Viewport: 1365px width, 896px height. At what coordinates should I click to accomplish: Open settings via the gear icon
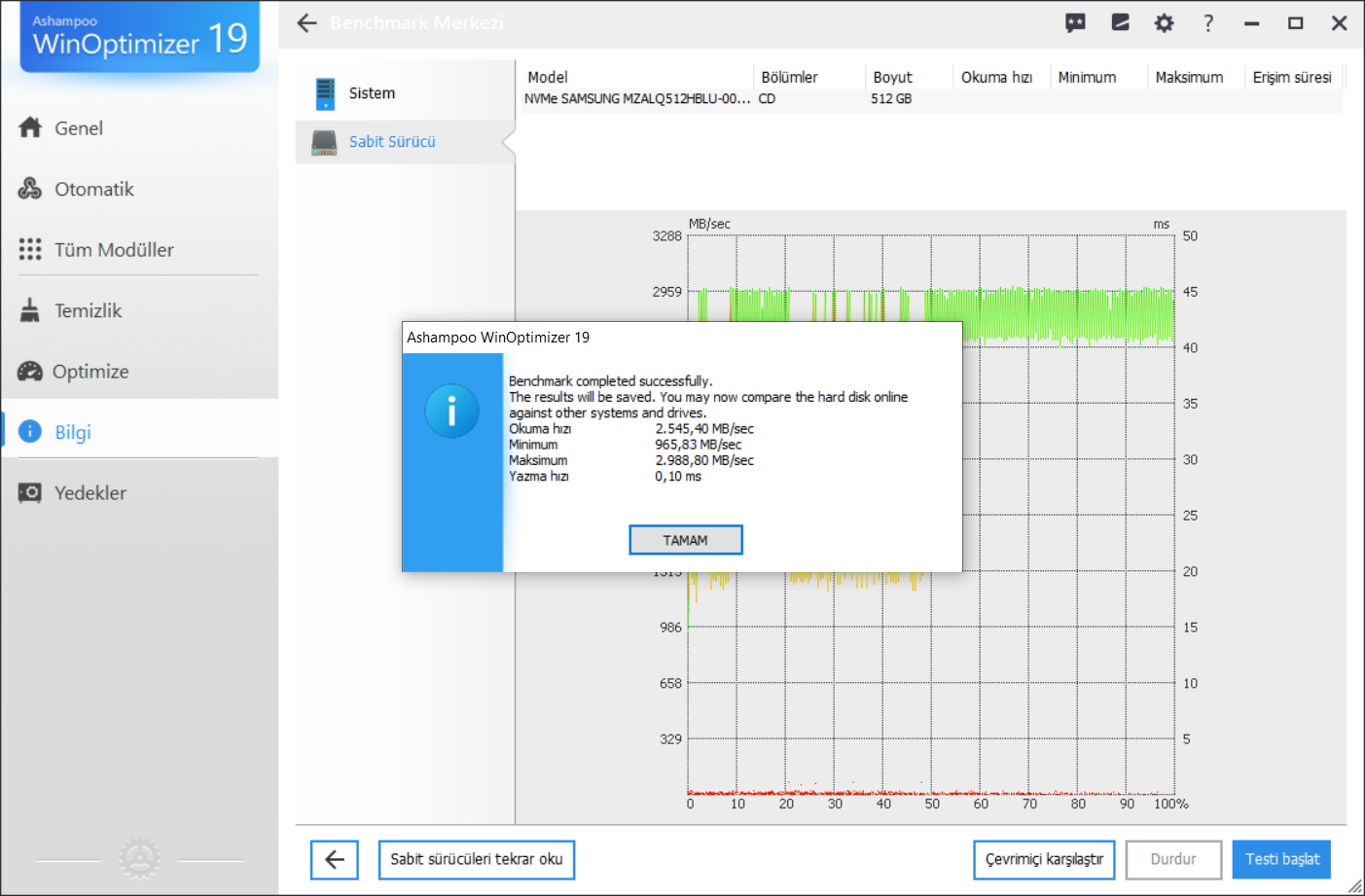coord(1164,23)
